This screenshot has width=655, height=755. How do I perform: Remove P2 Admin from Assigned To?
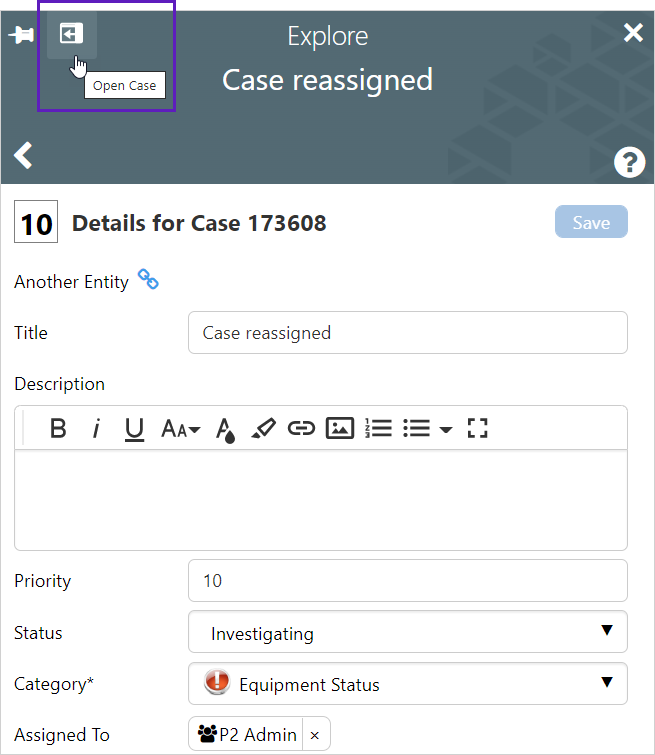[314, 735]
